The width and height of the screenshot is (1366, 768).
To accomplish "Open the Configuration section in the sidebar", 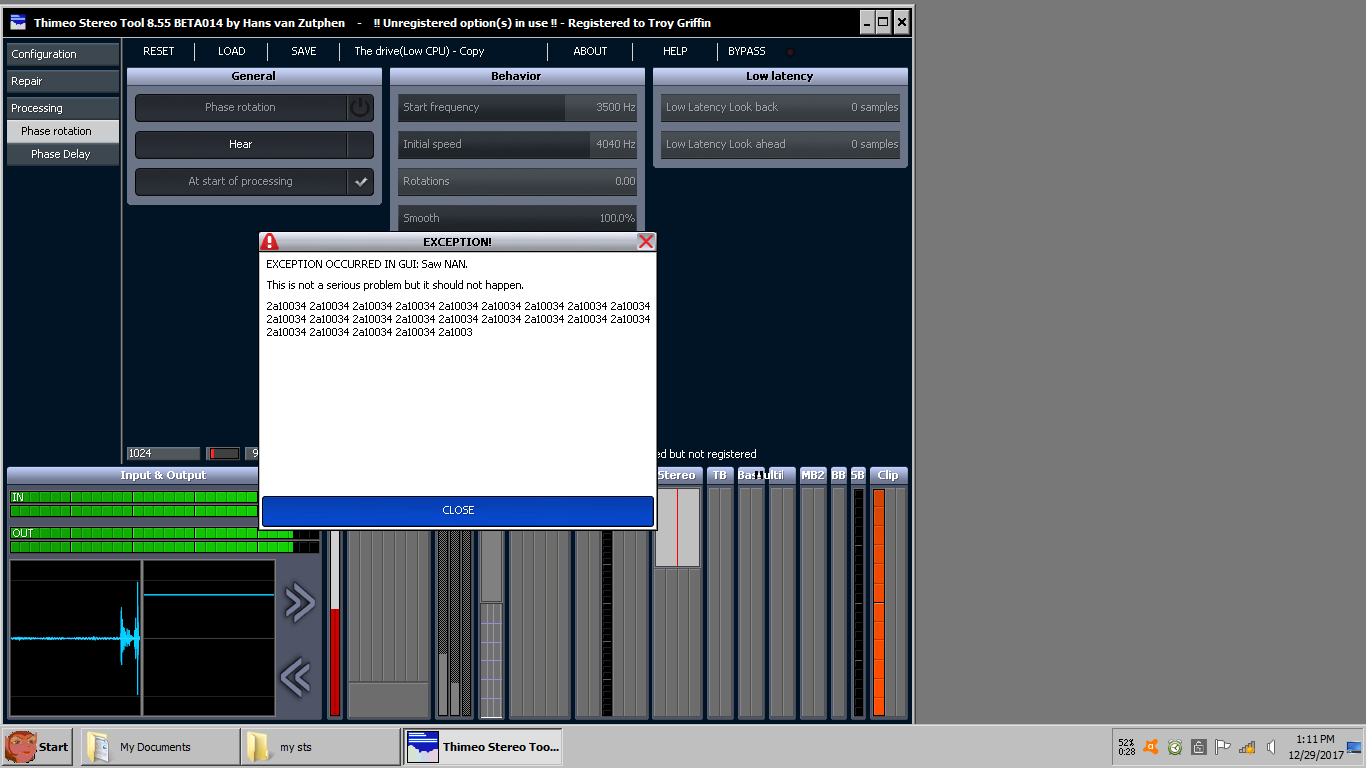I will (x=62, y=54).
